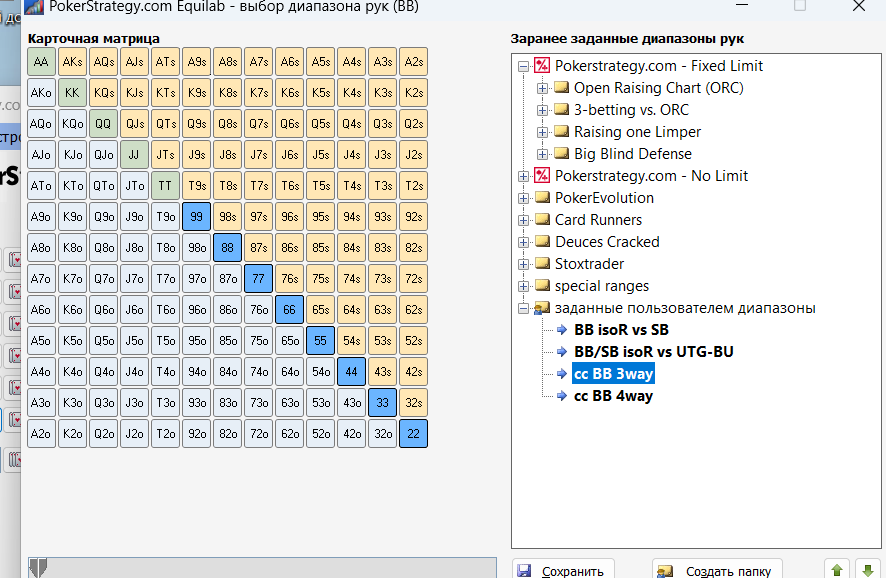Select the QJs hand cell
The height and width of the screenshot is (578, 886).
pos(134,124)
